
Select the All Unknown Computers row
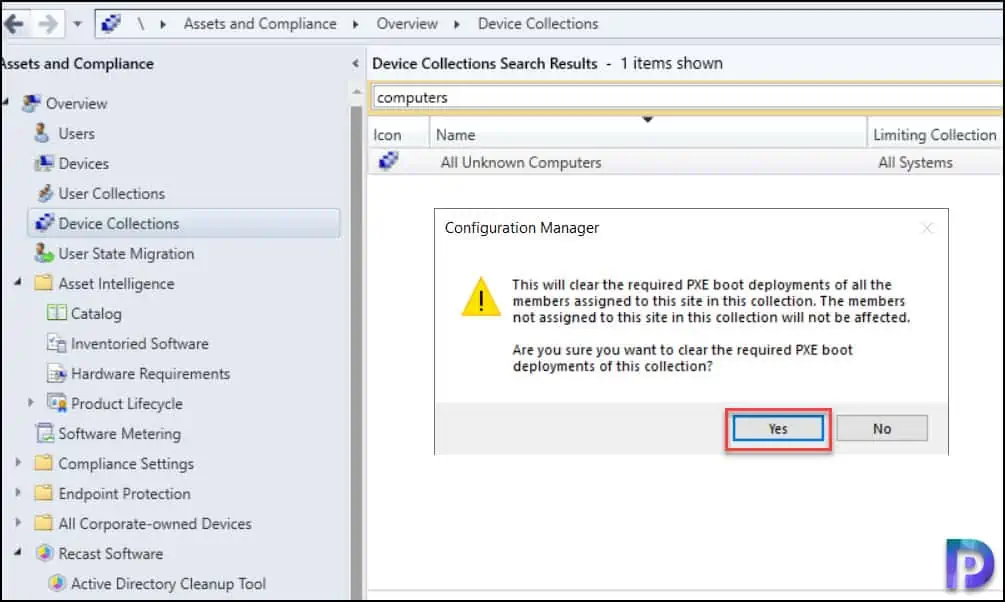686,162
